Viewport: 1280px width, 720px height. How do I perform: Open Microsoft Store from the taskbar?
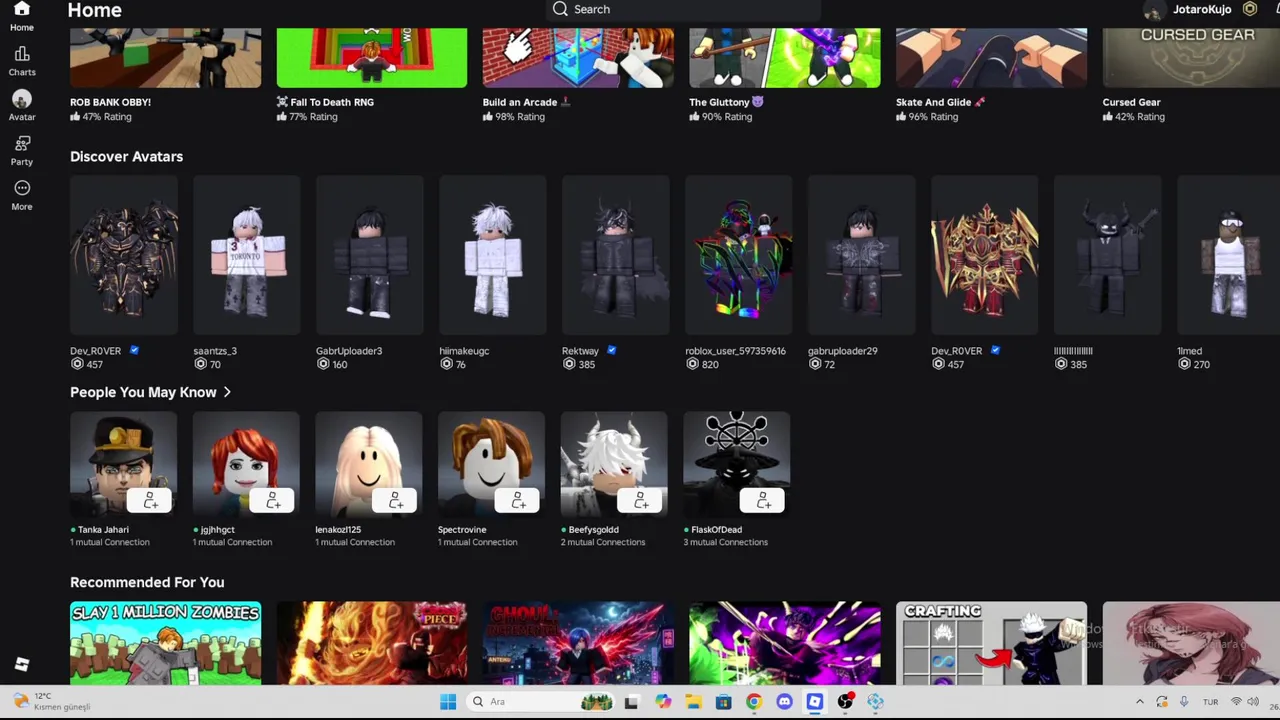click(x=723, y=702)
